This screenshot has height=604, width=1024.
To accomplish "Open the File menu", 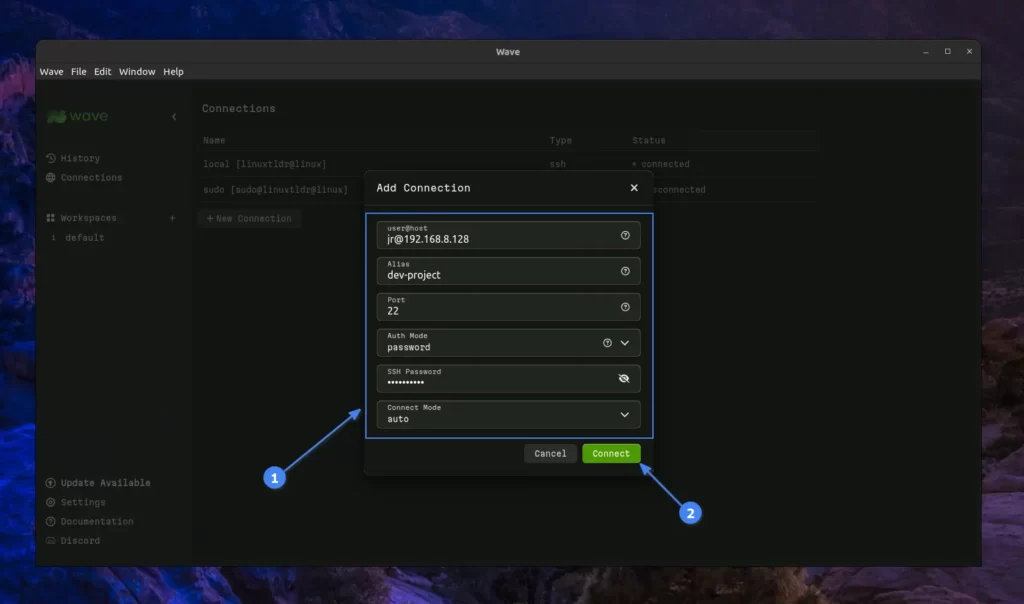I will (x=79, y=72).
